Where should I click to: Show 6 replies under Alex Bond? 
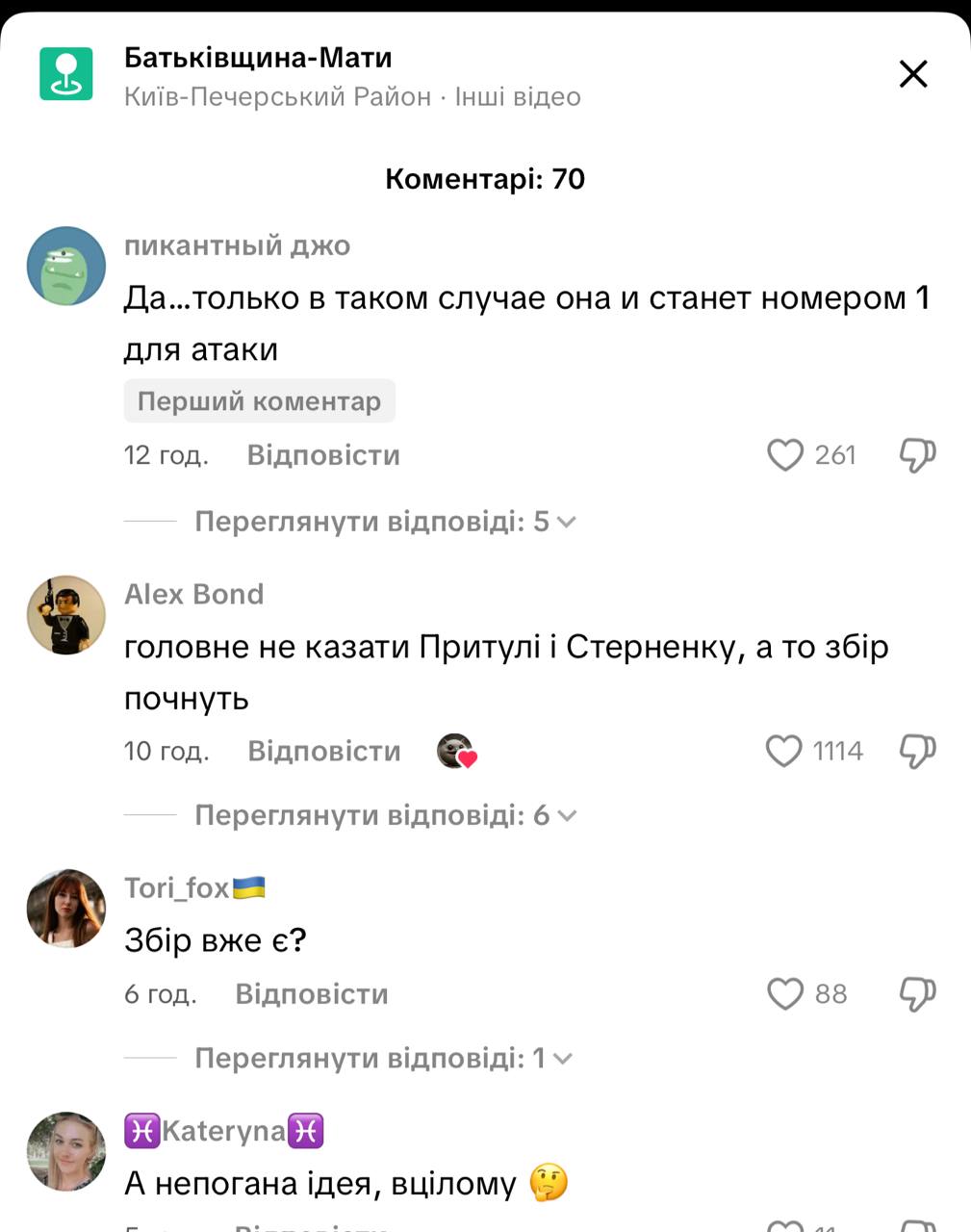[x=385, y=816]
